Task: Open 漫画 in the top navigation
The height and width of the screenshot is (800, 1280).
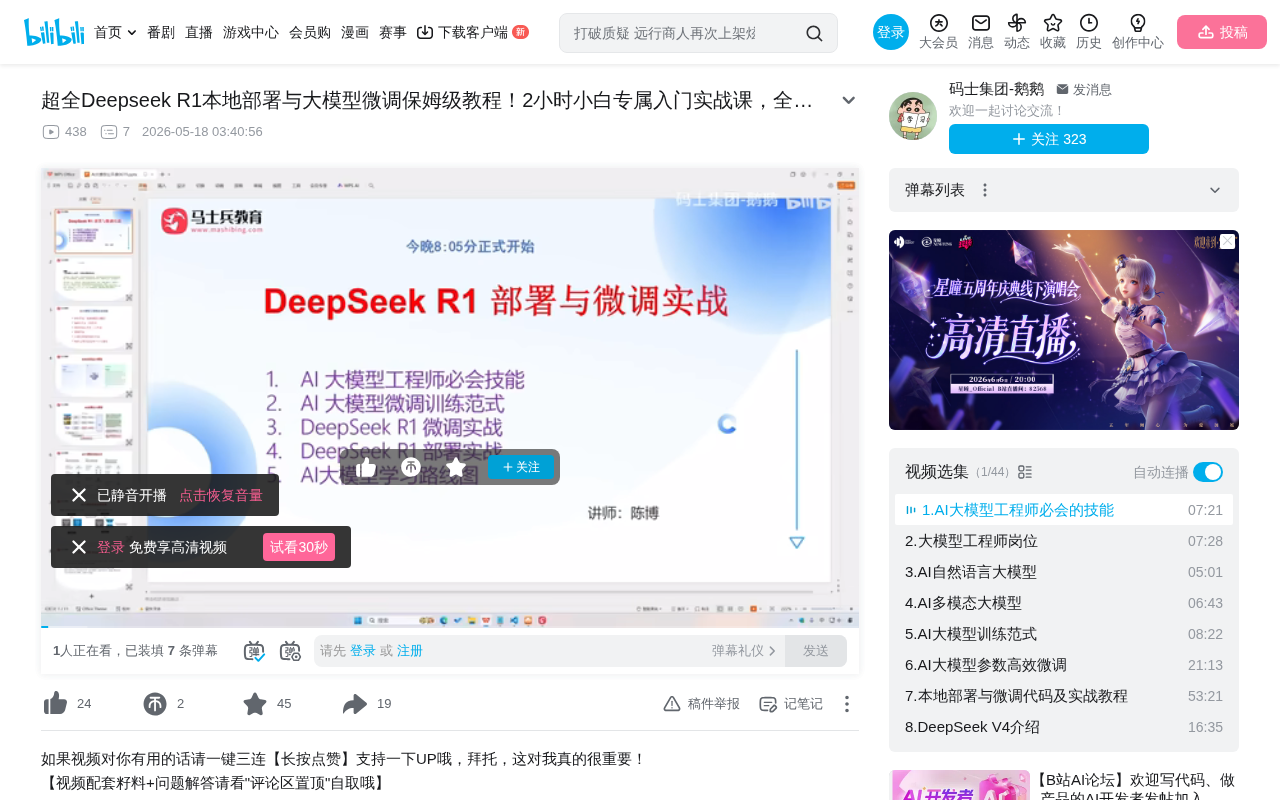Action: tap(355, 32)
